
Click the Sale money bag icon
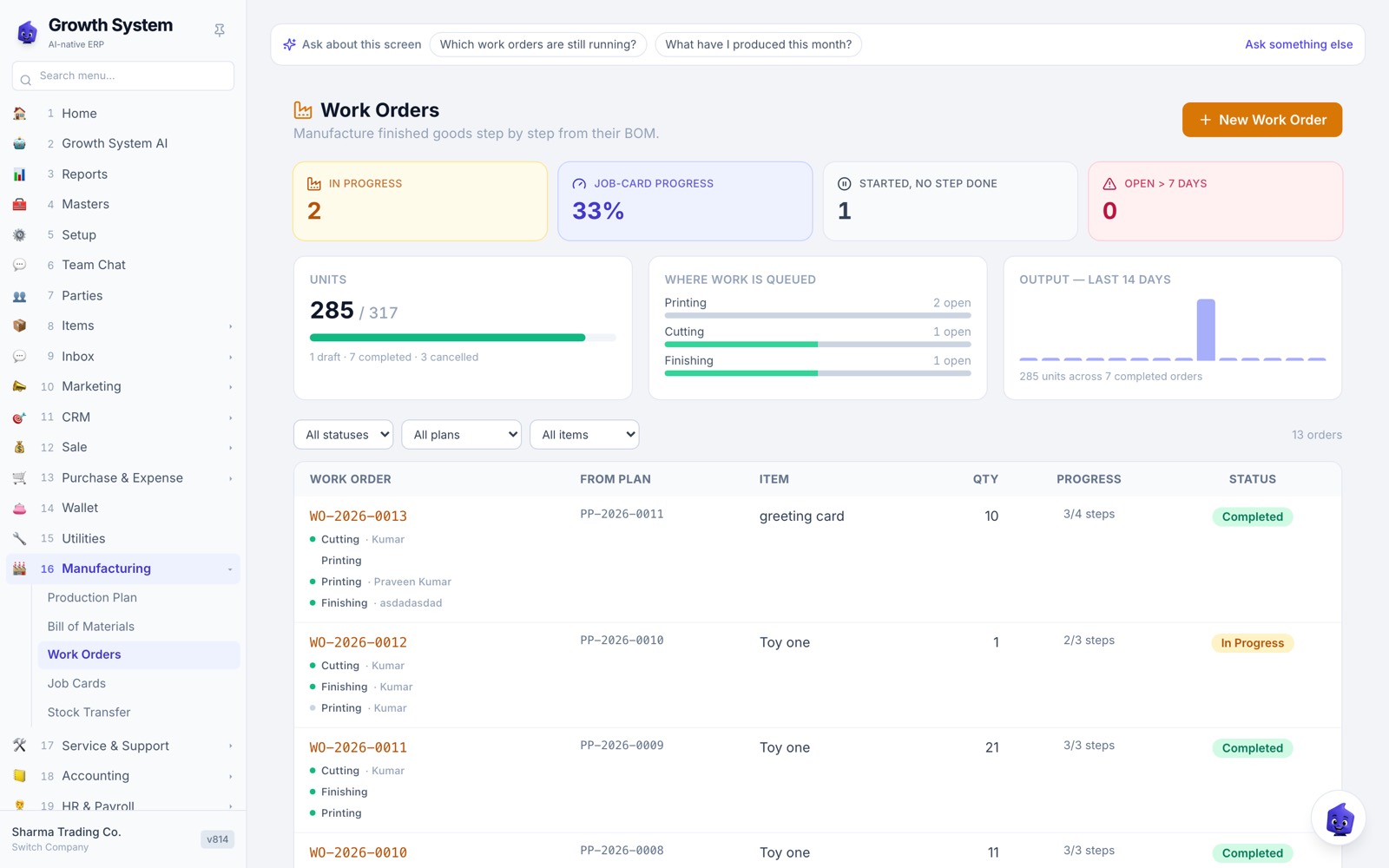coord(20,448)
